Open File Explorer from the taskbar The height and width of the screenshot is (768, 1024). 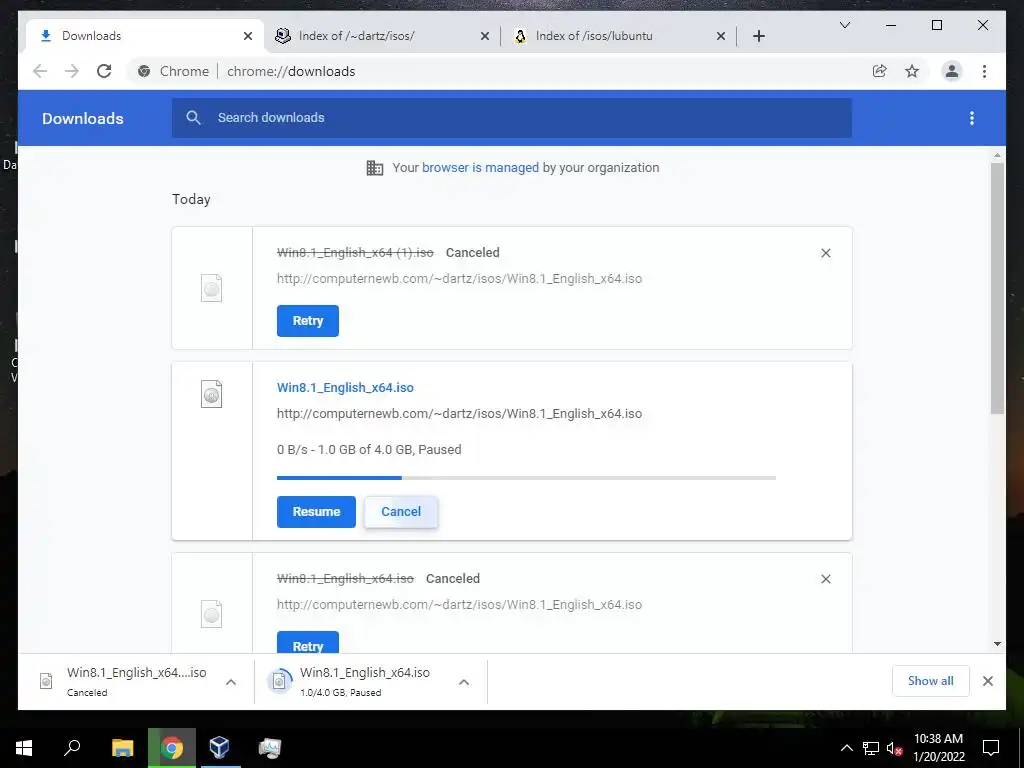pyautogui.click(x=122, y=748)
